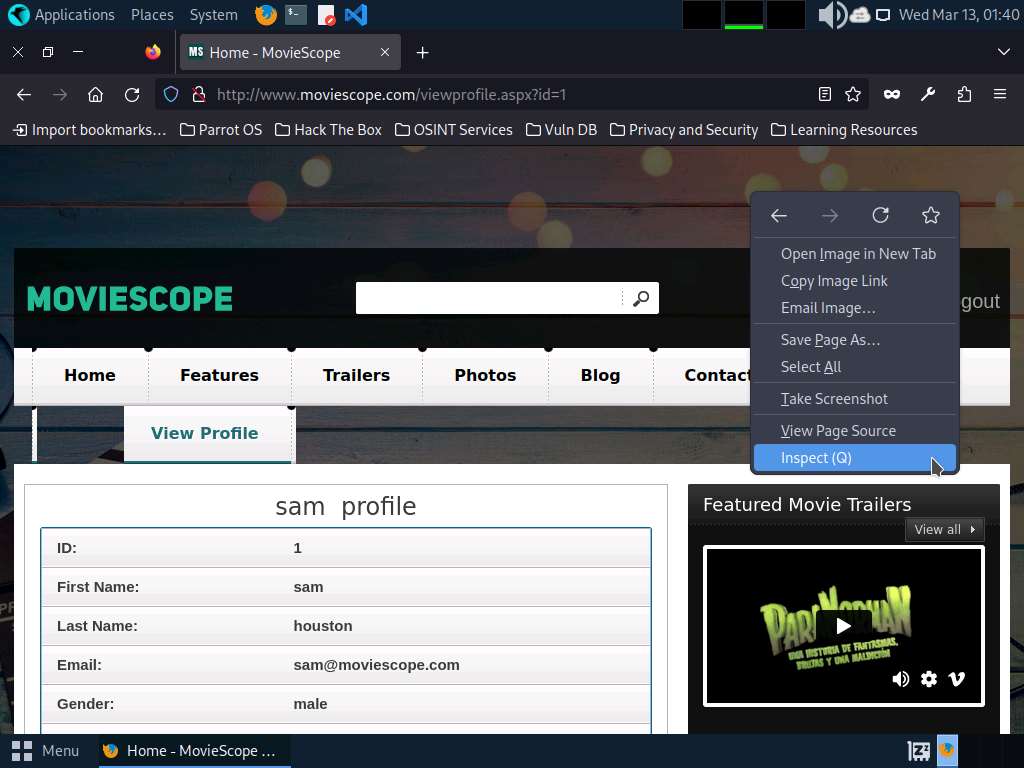Screen dimensions: 1024x768
Task: Mute the featured trailer video volume
Action: [x=900, y=679]
